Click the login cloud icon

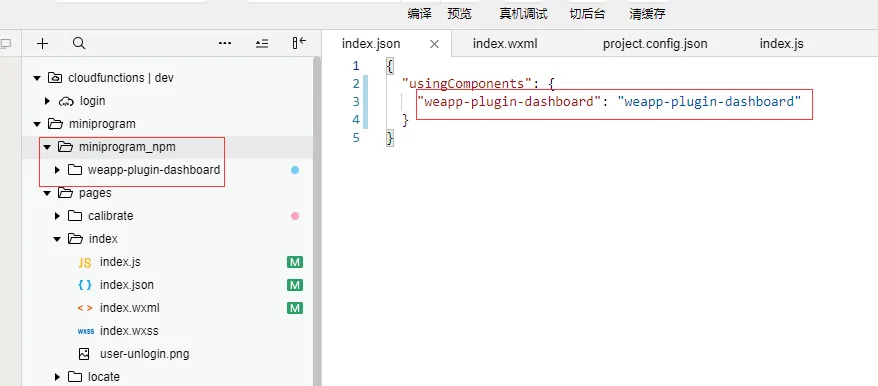point(66,101)
